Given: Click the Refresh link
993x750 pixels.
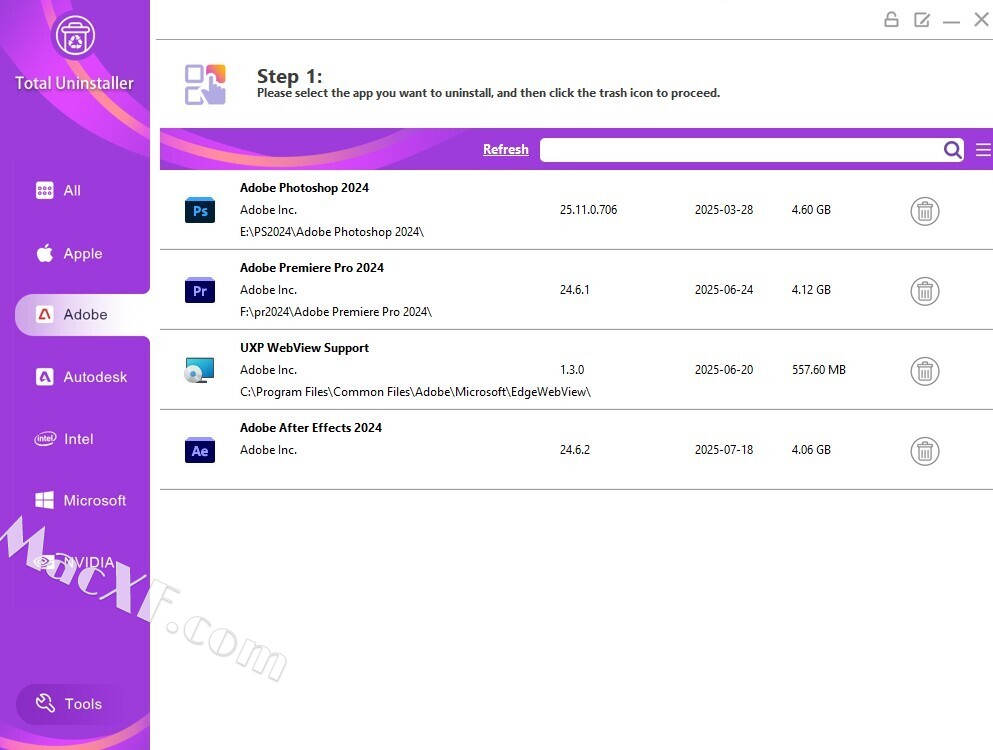Looking at the screenshot, I should click(x=505, y=149).
